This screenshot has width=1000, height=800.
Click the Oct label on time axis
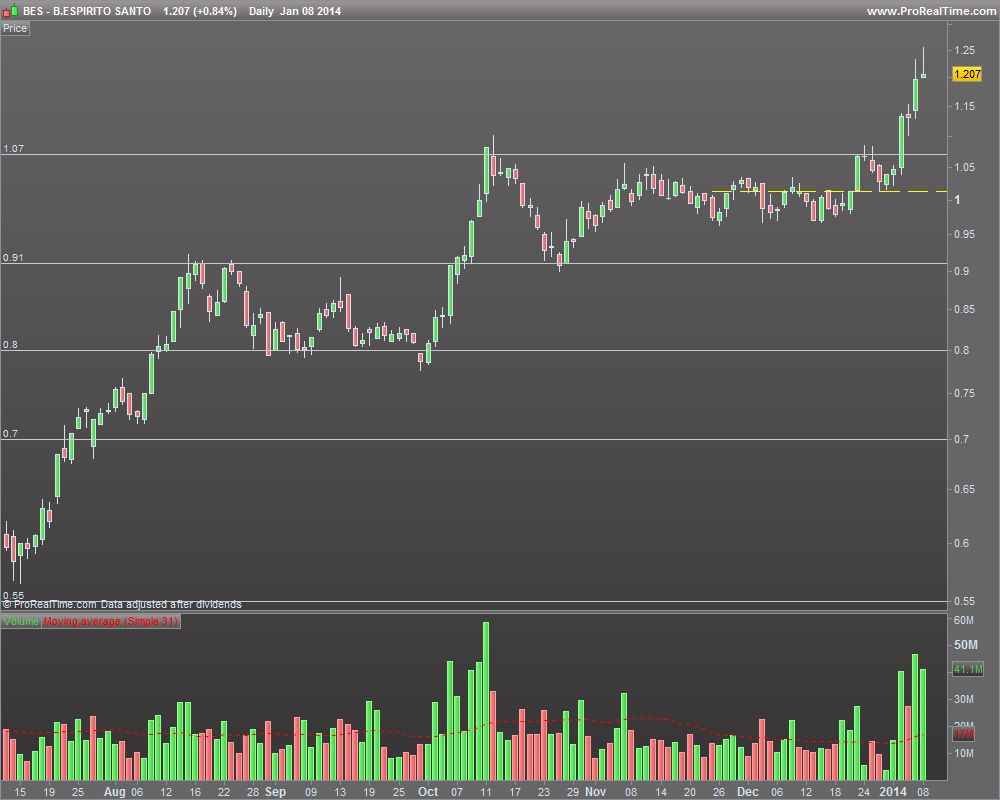(428, 792)
